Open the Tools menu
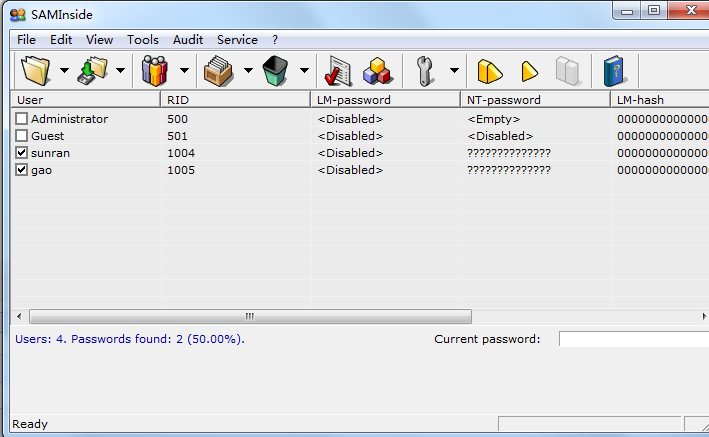Viewport: 709px width, 437px height. tap(143, 40)
